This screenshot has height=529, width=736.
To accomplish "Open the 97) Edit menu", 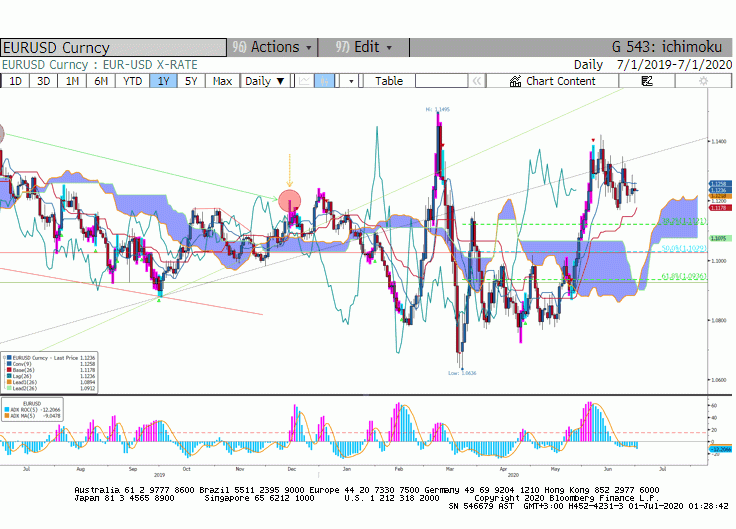I will (x=363, y=47).
